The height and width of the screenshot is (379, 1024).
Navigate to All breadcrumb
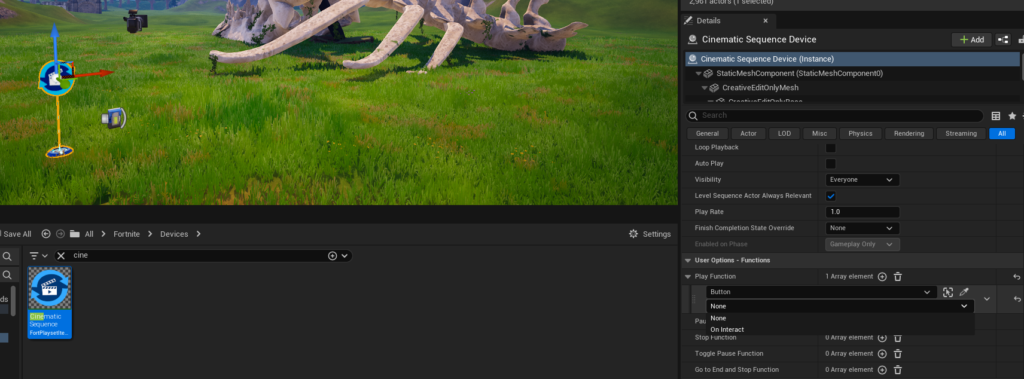tap(89, 234)
